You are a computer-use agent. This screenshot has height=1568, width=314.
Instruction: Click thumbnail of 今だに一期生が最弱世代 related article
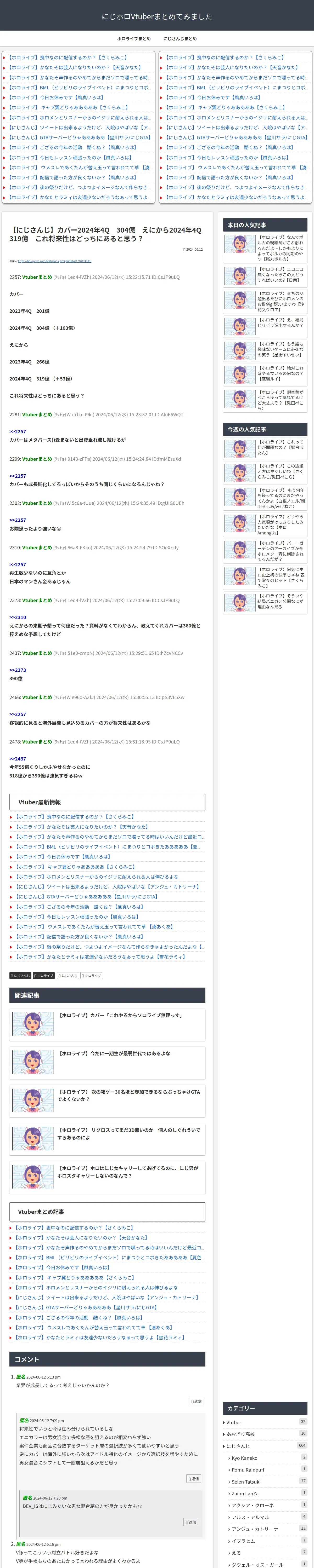pos(33,1062)
